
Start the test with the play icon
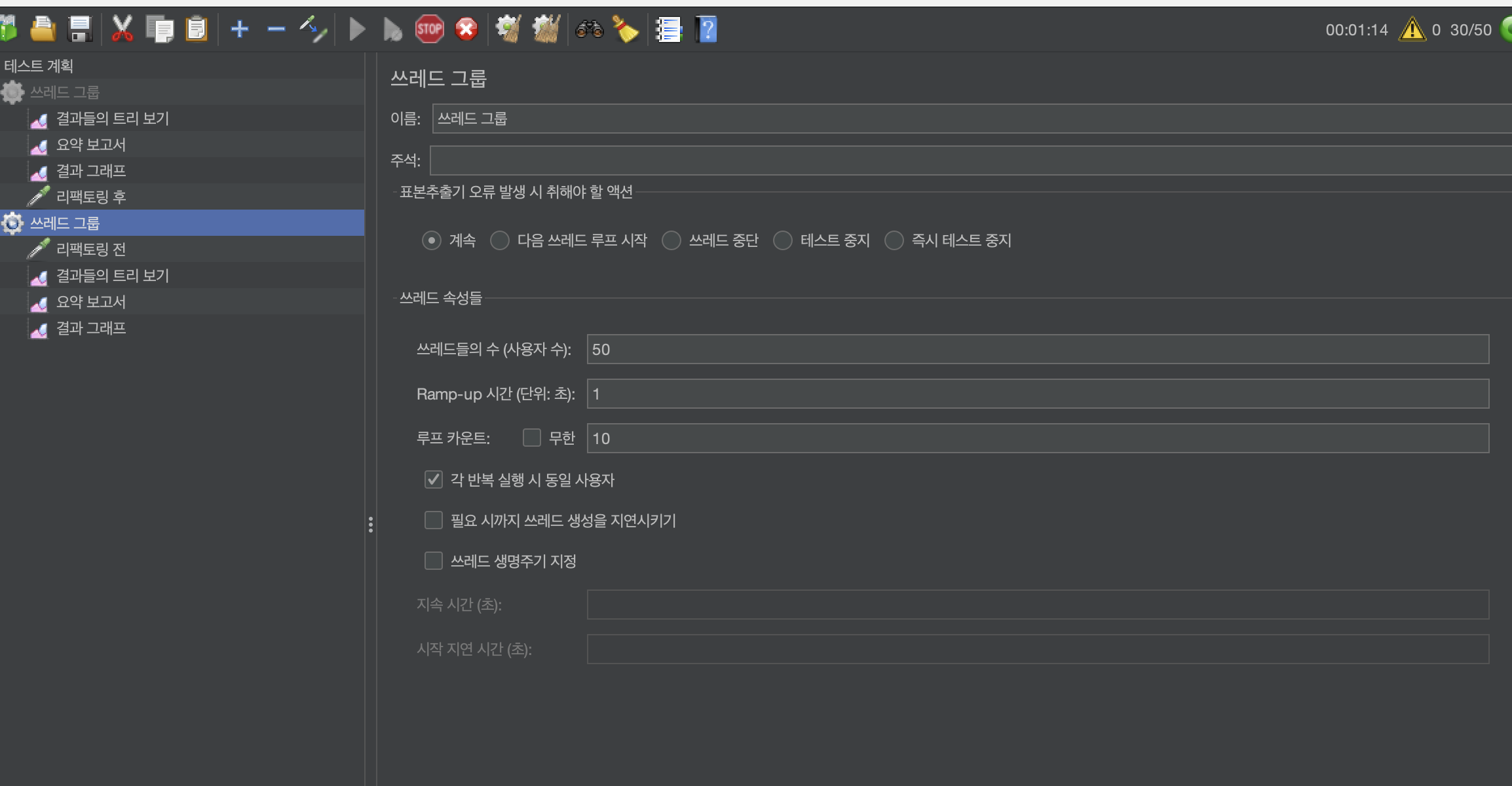tap(357, 29)
